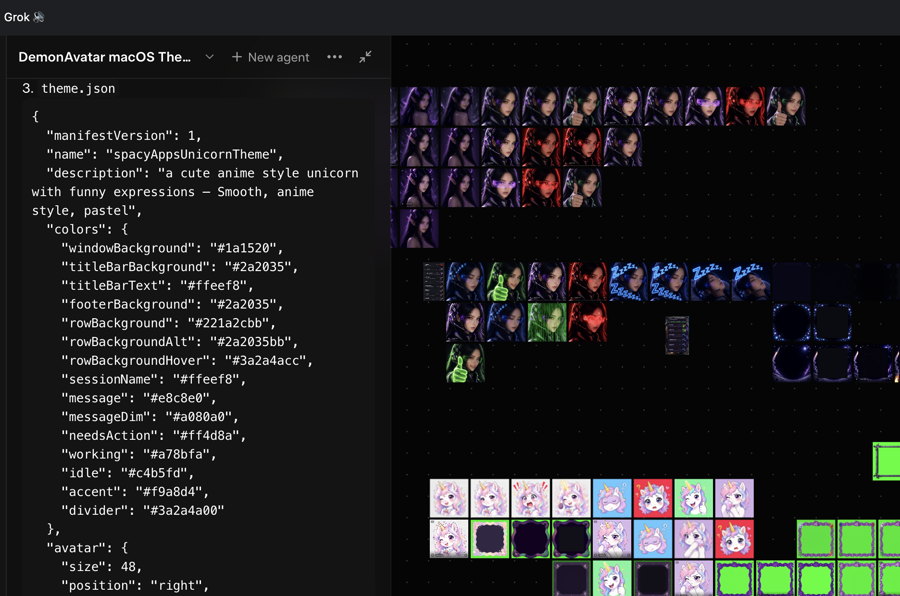Click the "idle": "#c4b5fd" line
Screen dimensions: 900x596
[127, 473]
